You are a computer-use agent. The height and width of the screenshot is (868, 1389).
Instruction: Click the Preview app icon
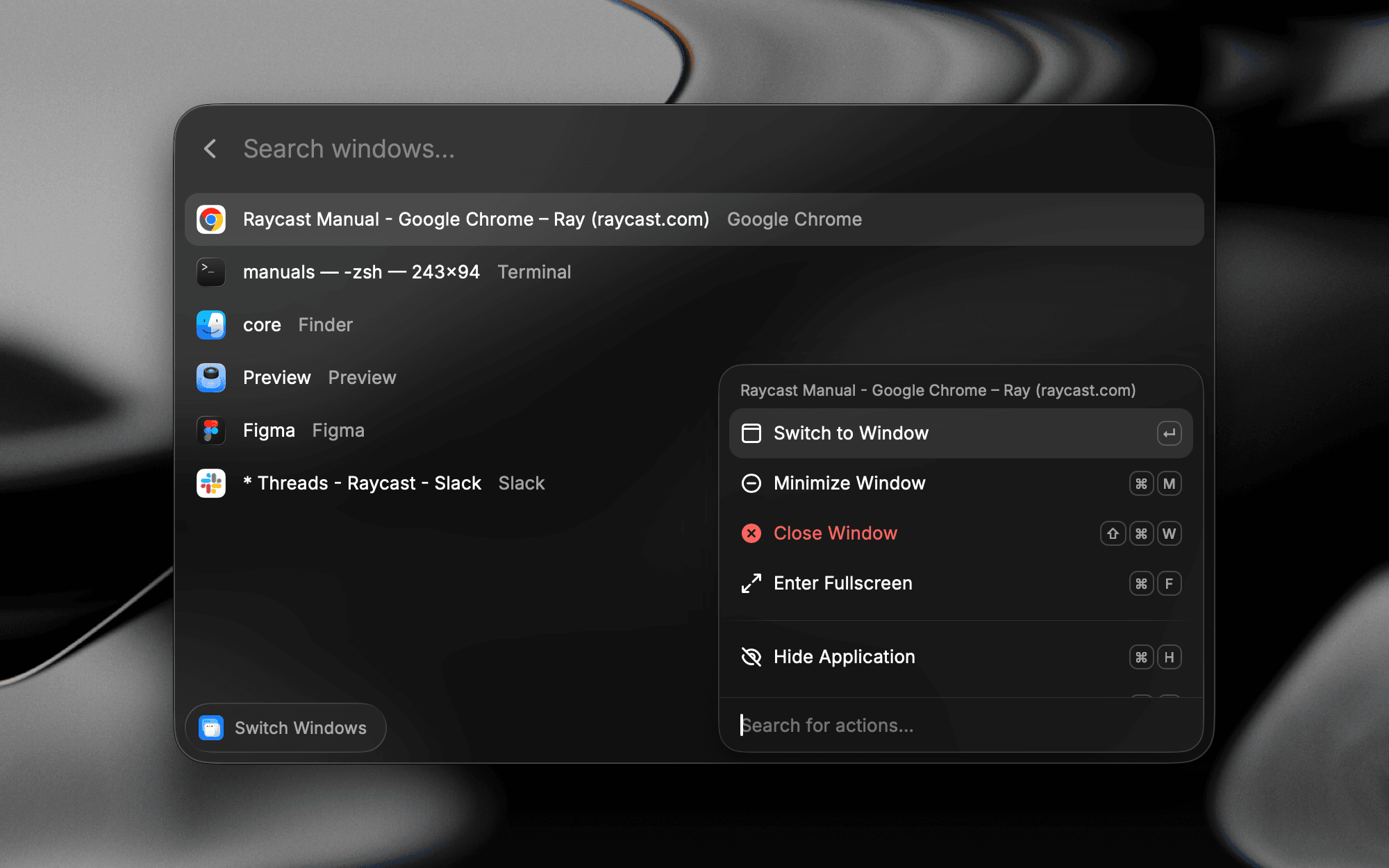click(211, 378)
